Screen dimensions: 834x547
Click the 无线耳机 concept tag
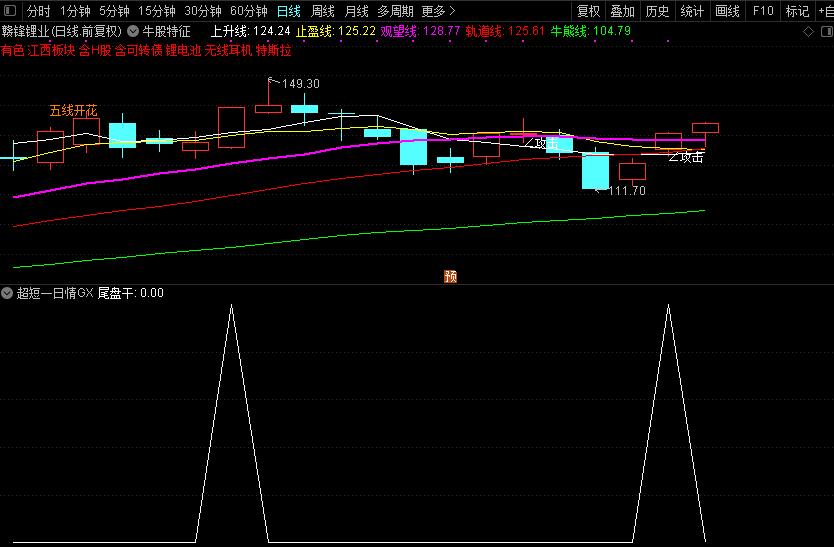click(229, 51)
